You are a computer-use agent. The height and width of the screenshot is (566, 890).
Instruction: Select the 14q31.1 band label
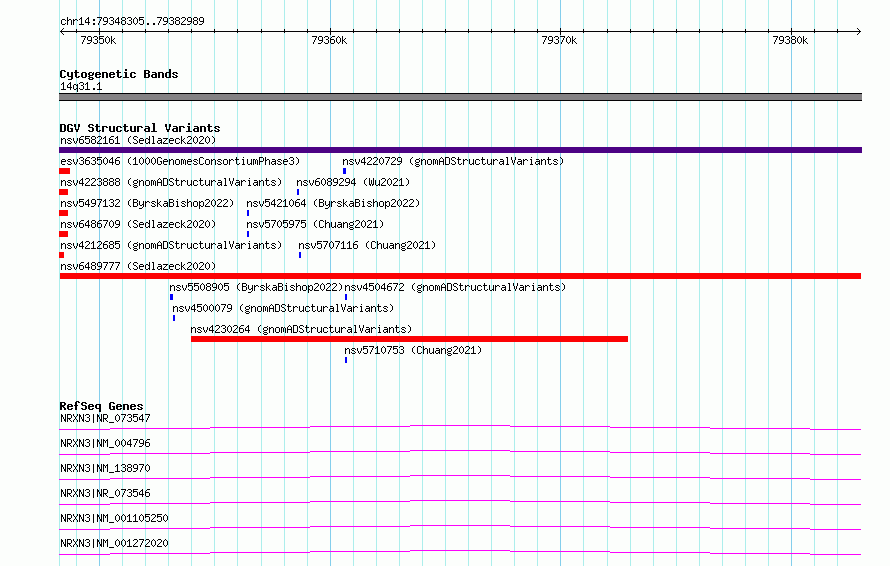coord(81,86)
